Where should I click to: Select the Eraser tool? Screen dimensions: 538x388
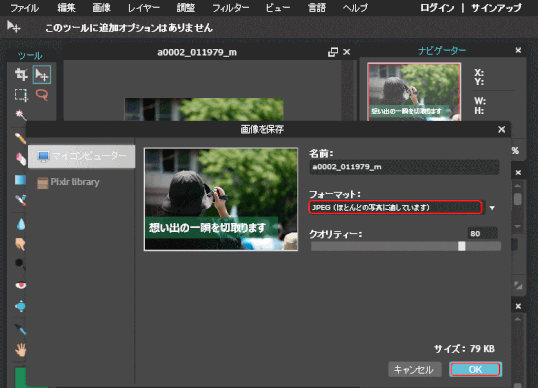[x=20, y=159]
